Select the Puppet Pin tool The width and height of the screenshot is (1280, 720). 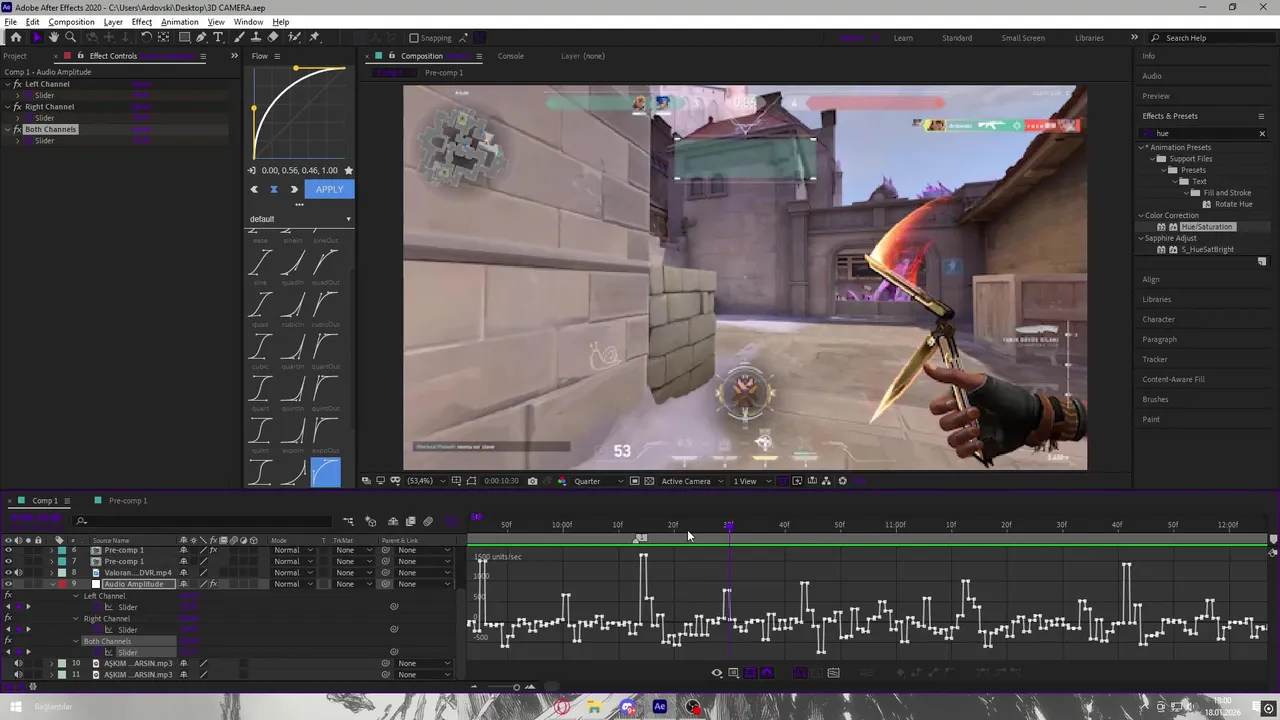[x=314, y=37]
